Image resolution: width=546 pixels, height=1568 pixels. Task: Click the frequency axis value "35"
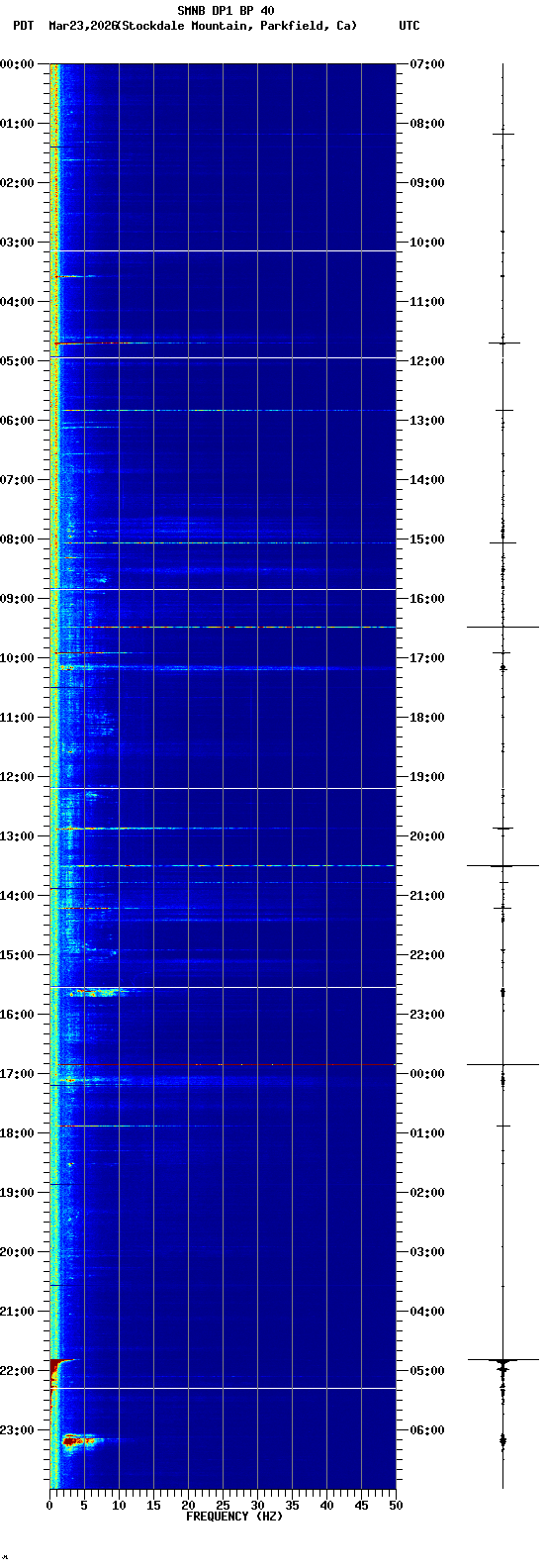pos(292,1505)
